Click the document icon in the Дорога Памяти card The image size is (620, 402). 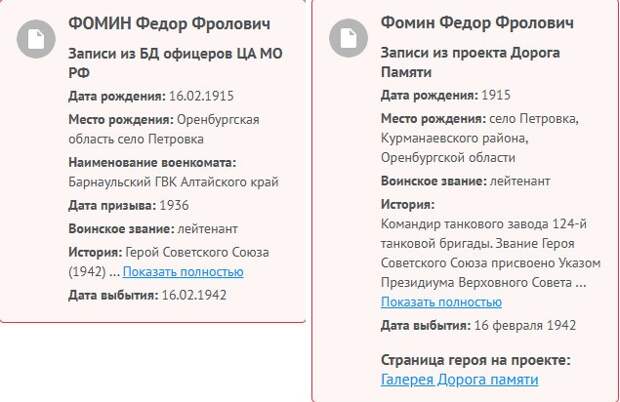click(x=348, y=38)
